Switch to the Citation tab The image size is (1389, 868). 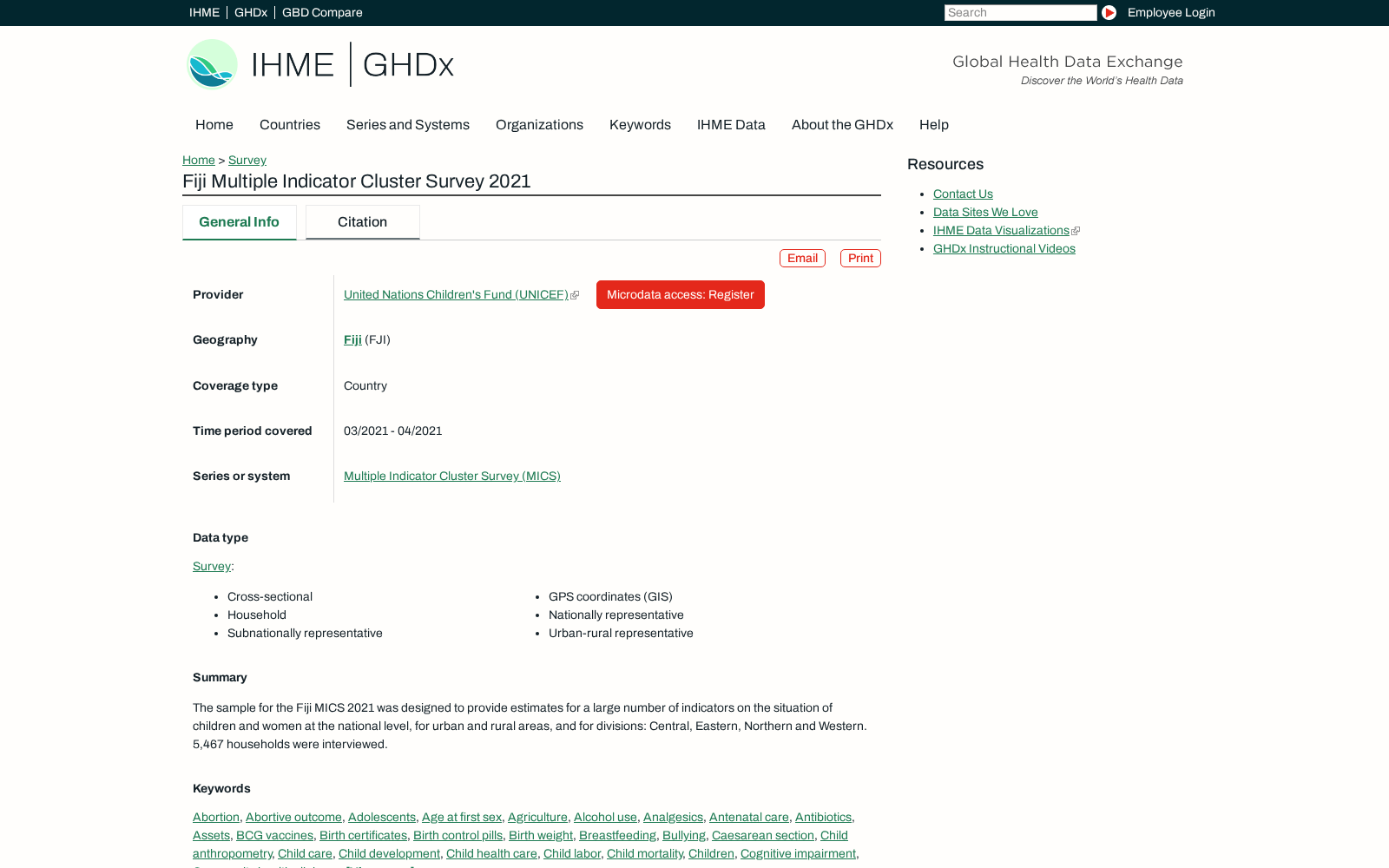click(363, 222)
